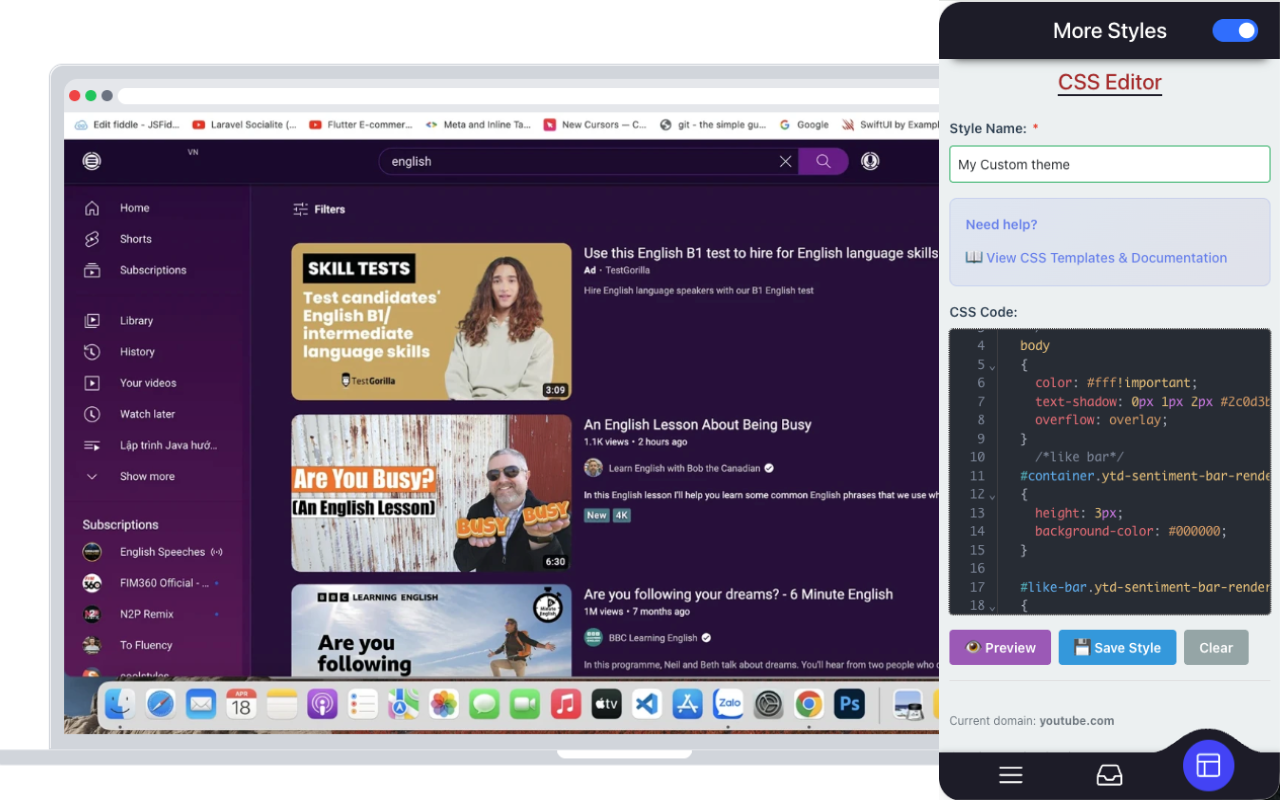
Task: Click the Style Name input field
Action: click(x=1110, y=165)
